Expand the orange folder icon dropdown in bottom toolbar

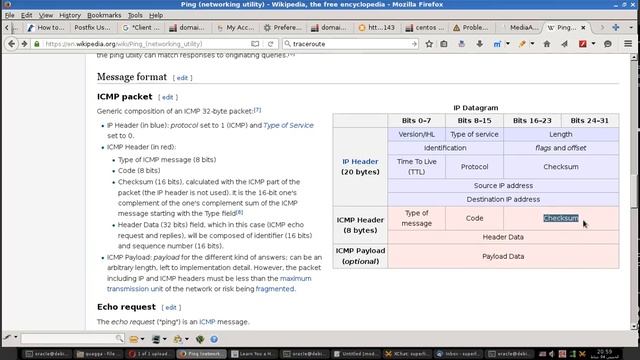pos(142,339)
